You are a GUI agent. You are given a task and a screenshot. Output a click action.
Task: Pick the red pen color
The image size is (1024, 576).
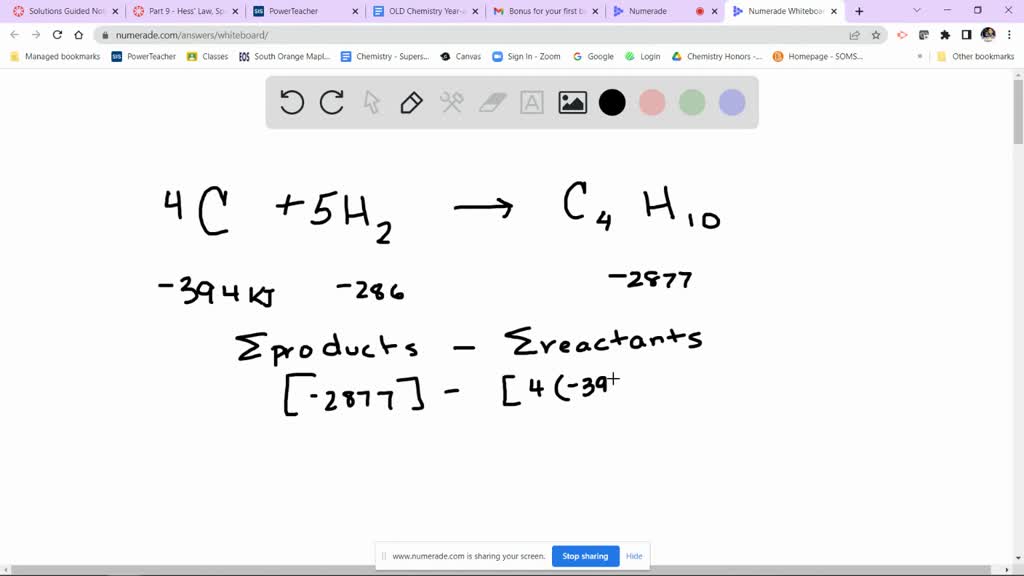[x=652, y=102]
